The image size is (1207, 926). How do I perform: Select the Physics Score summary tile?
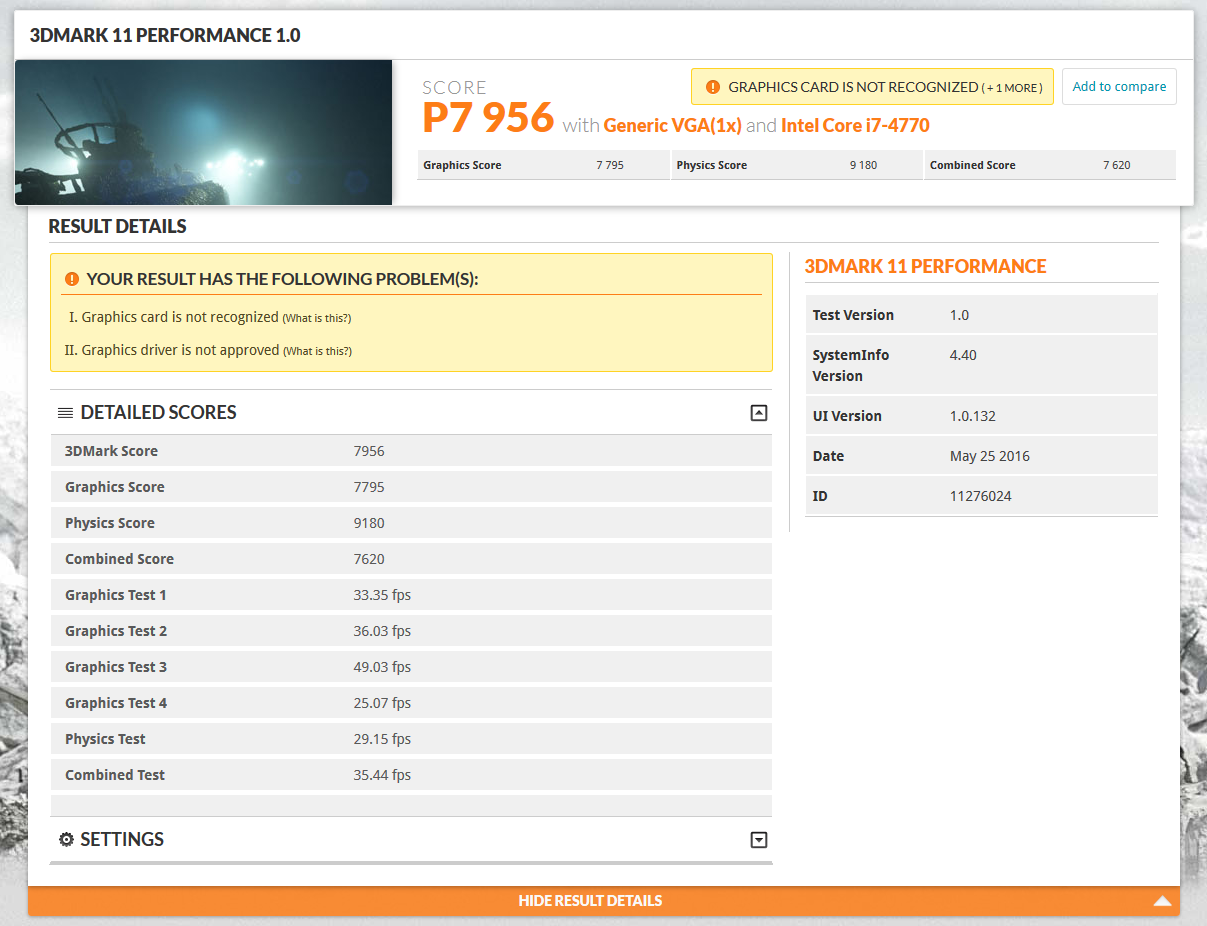click(x=796, y=165)
